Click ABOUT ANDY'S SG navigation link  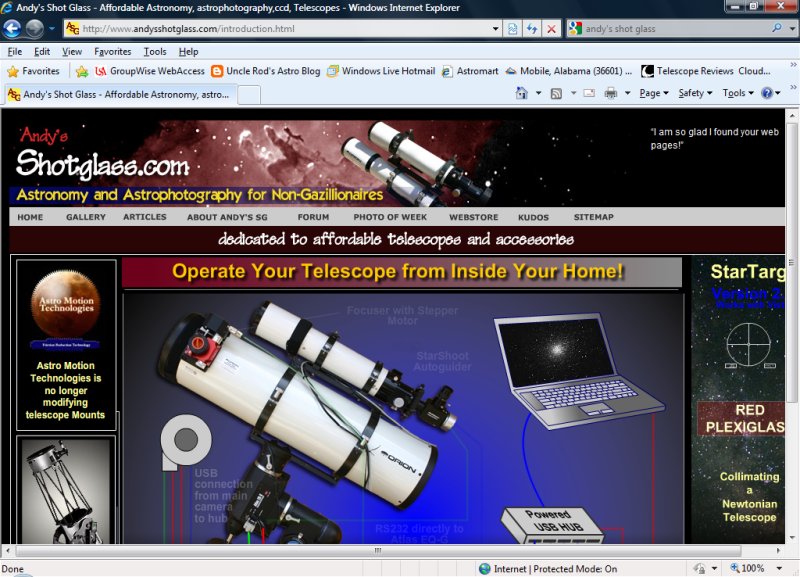point(227,217)
